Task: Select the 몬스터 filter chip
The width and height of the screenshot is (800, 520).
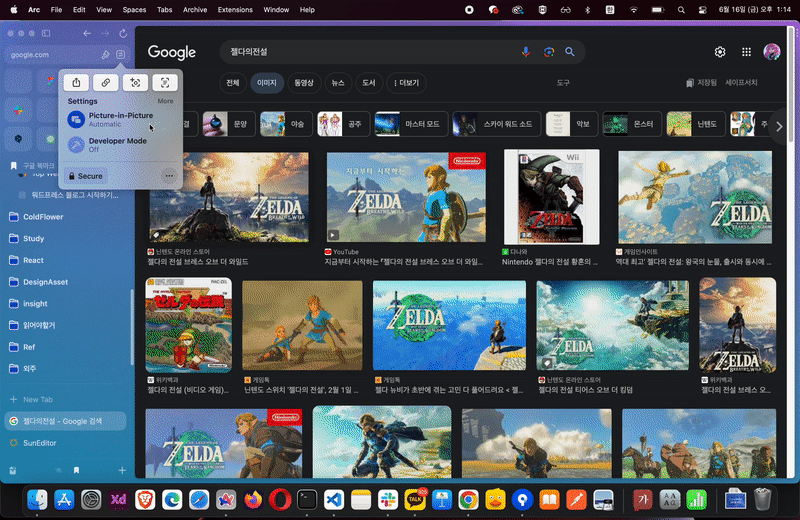Action: 632,124
